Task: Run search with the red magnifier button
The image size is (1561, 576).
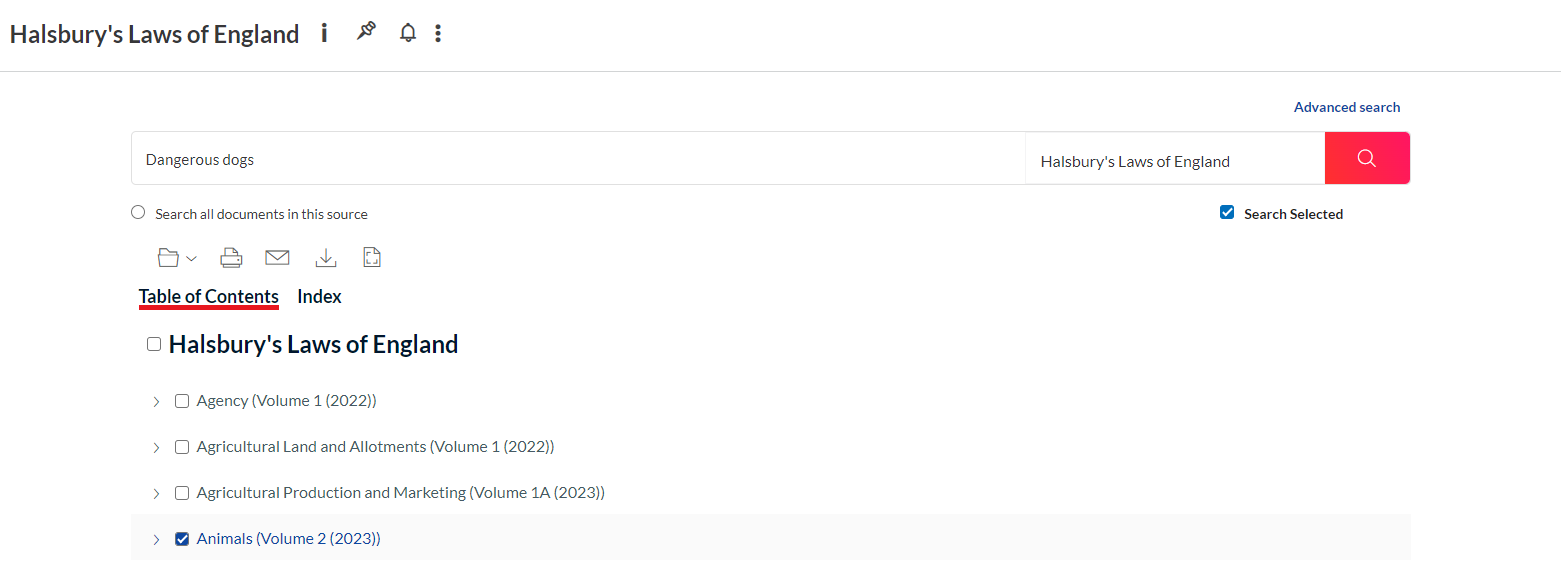Action: tap(1367, 158)
